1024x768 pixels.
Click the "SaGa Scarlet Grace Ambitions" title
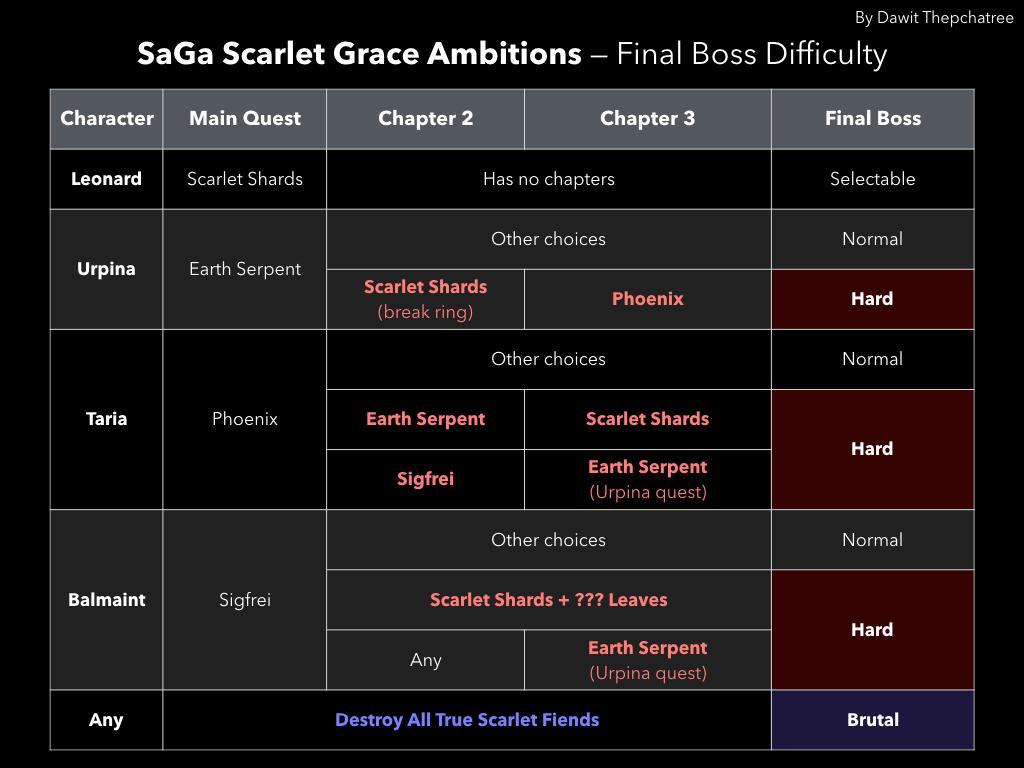point(359,53)
